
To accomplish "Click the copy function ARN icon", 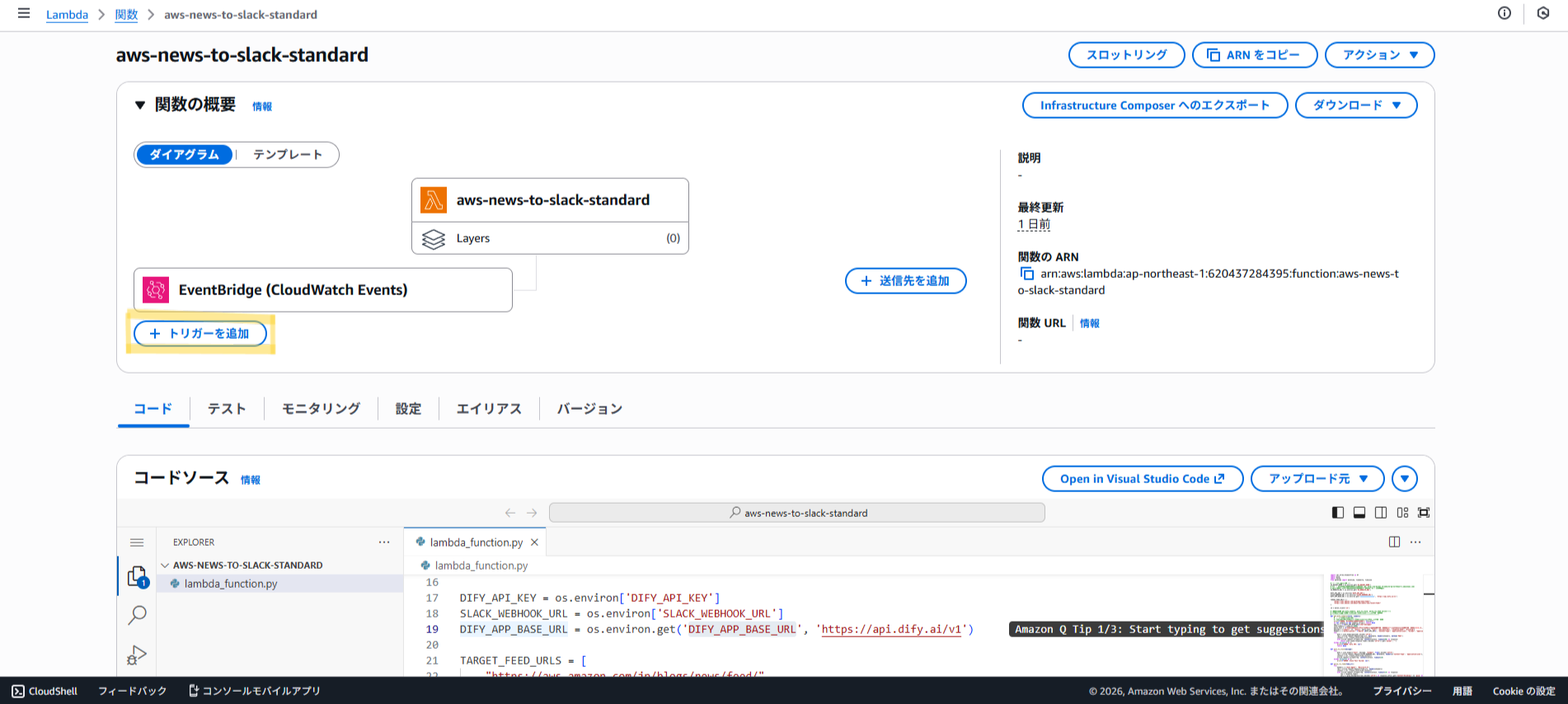I will [1026, 274].
